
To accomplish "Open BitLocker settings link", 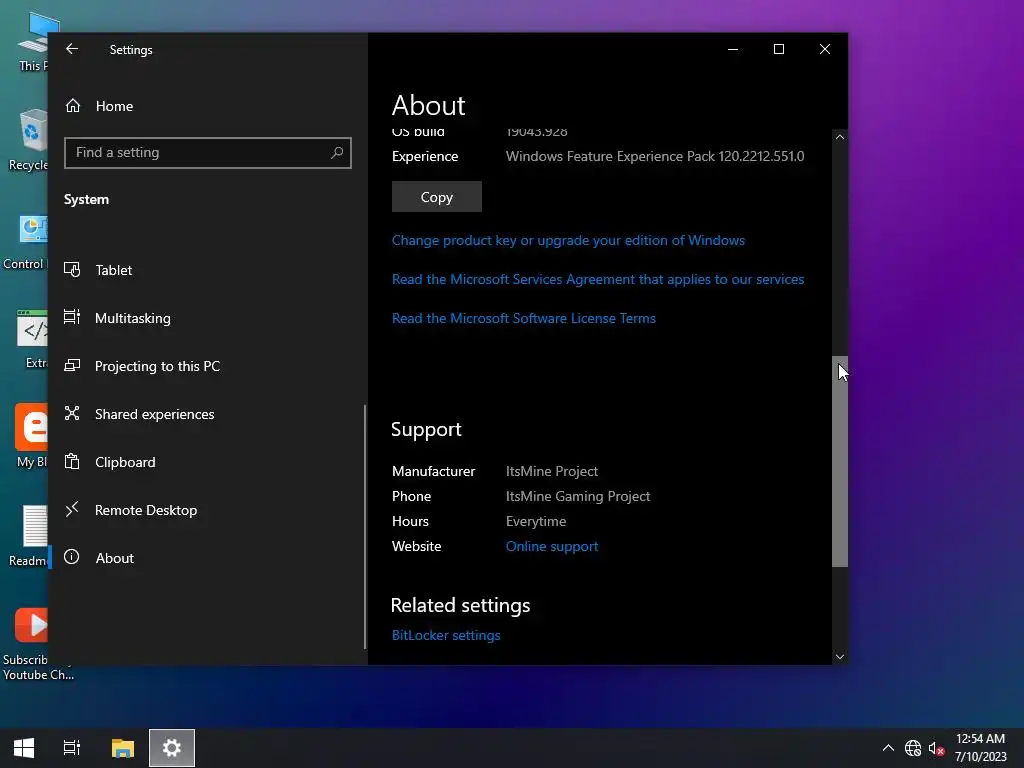I will (x=446, y=635).
